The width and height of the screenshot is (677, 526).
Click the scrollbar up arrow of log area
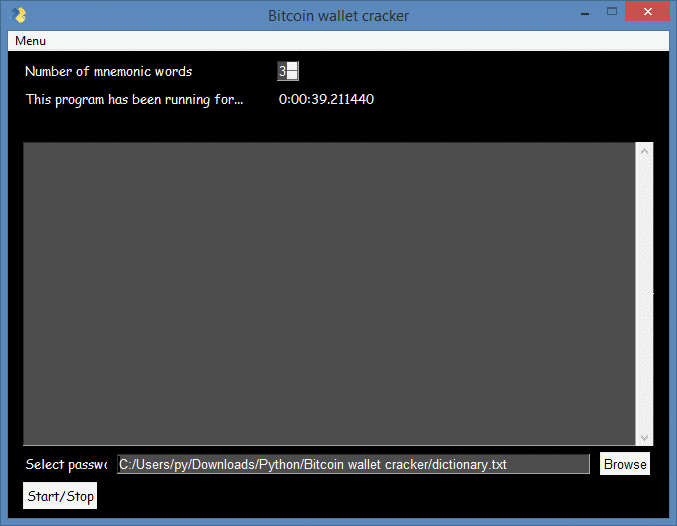coord(645,151)
